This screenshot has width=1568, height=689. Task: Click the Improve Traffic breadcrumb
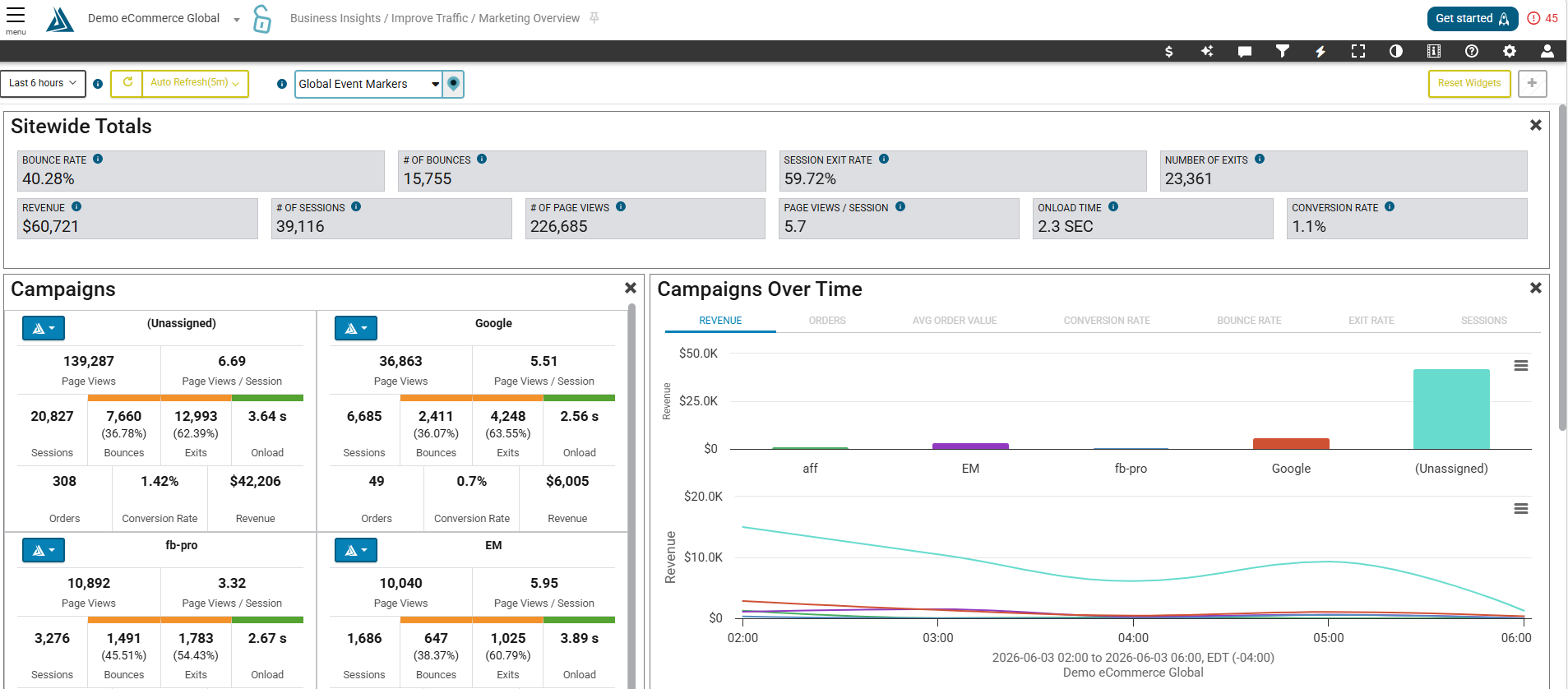429,18
